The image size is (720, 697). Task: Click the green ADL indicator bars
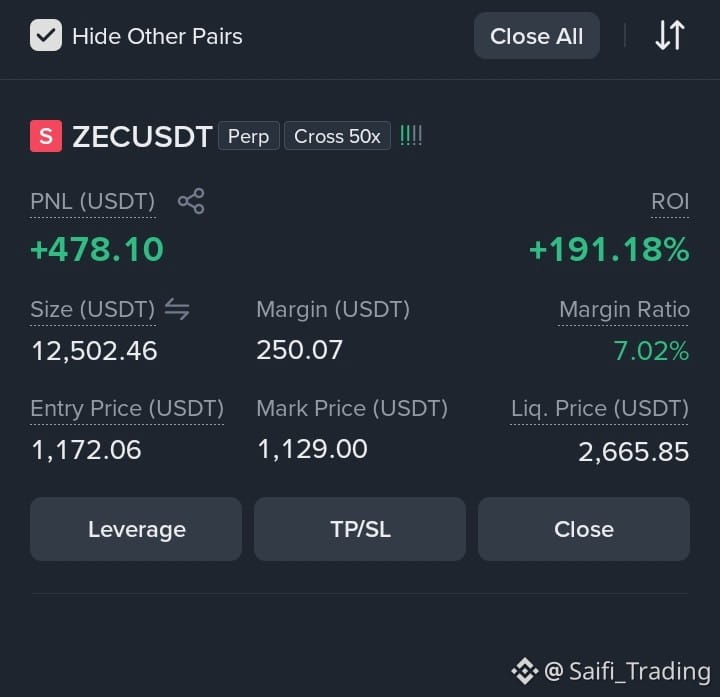411,136
